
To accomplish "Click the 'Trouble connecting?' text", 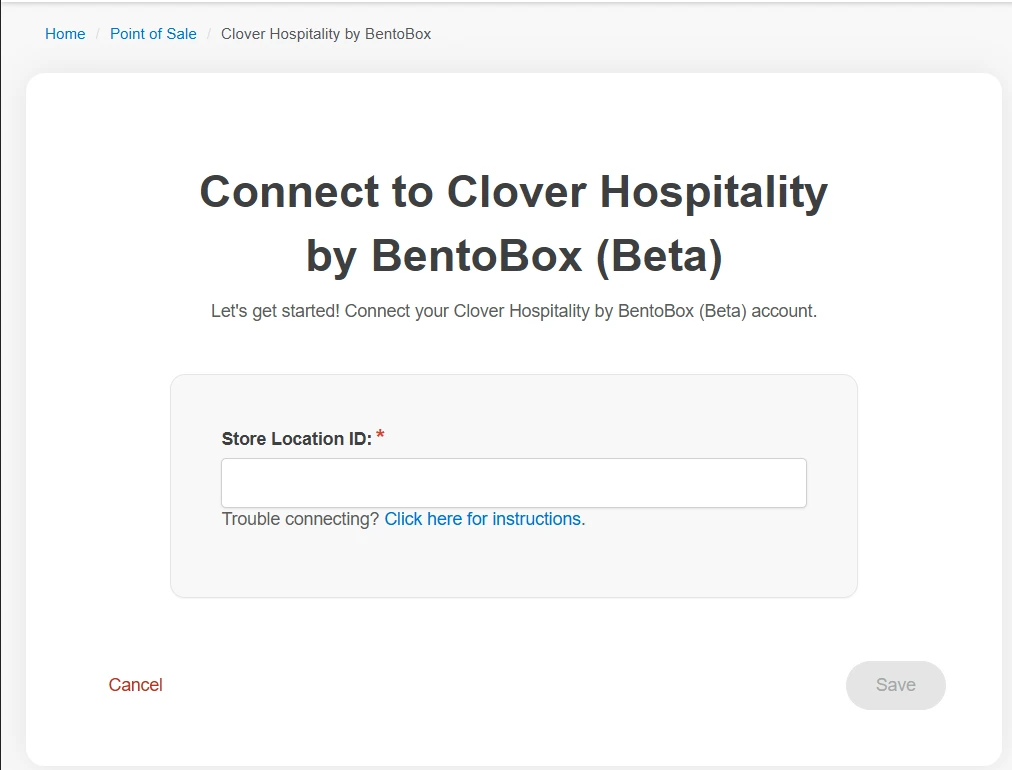I will [x=300, y=519].
